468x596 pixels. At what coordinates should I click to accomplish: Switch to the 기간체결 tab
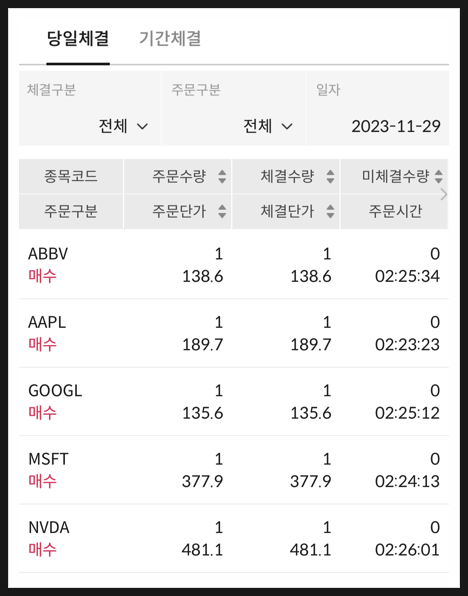[170, 39]
